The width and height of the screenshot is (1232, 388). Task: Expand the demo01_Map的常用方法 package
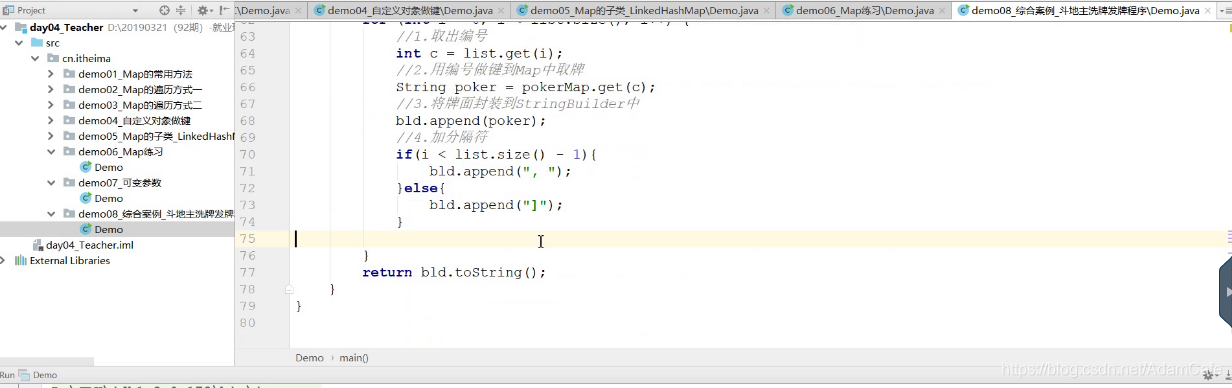pos(51,74)
